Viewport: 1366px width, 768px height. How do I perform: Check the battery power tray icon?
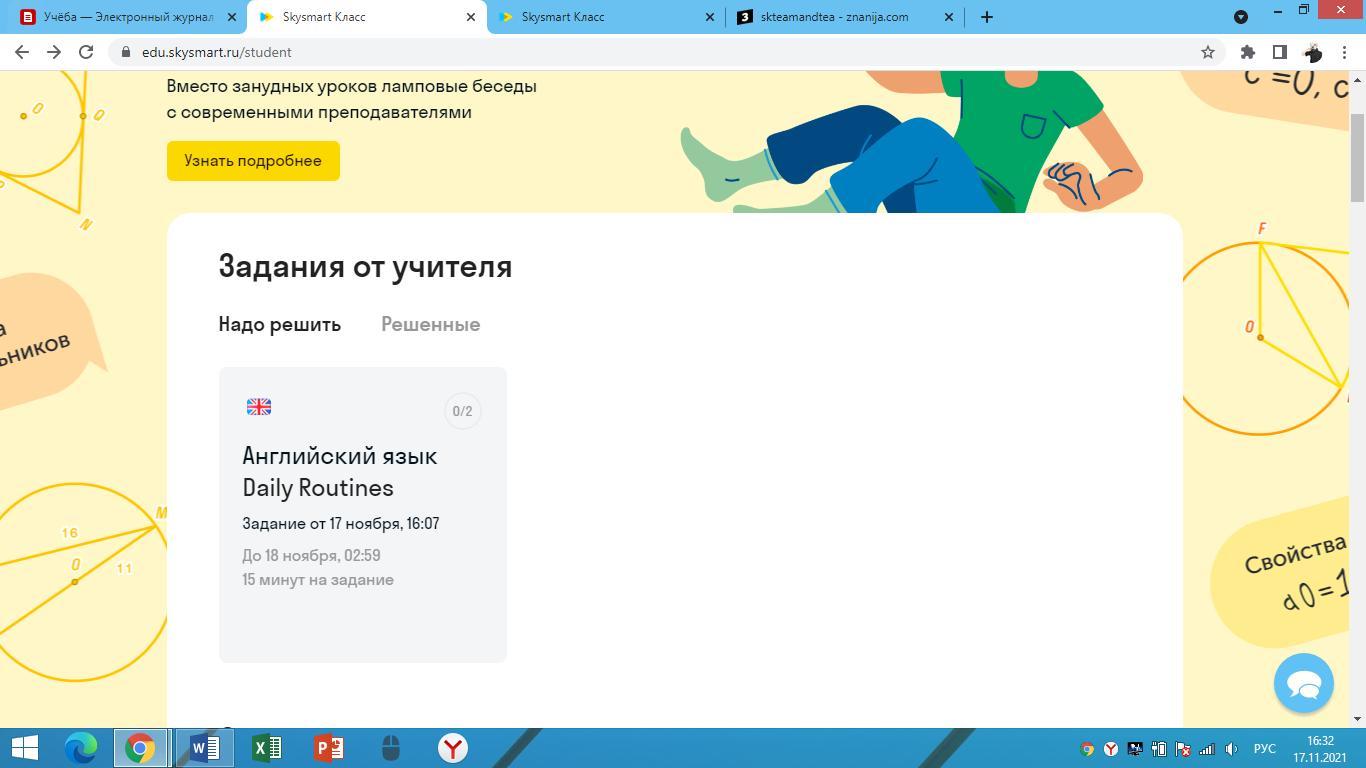(x=1159, y=749)
